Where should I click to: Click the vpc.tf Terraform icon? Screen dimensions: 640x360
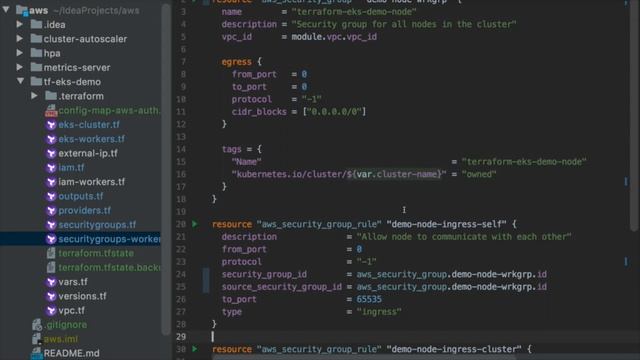[x=51, y=311]
